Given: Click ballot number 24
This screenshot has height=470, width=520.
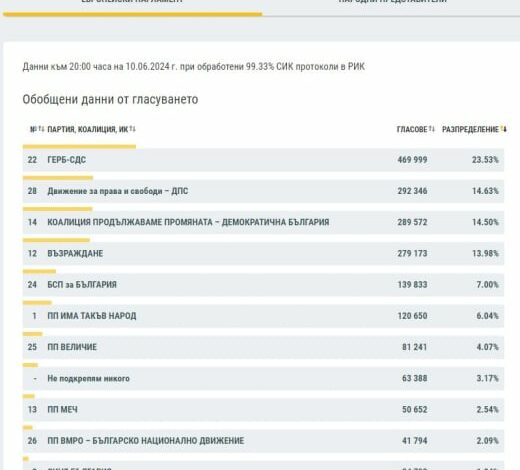Looking at the screenshot, I should [32, 285].
